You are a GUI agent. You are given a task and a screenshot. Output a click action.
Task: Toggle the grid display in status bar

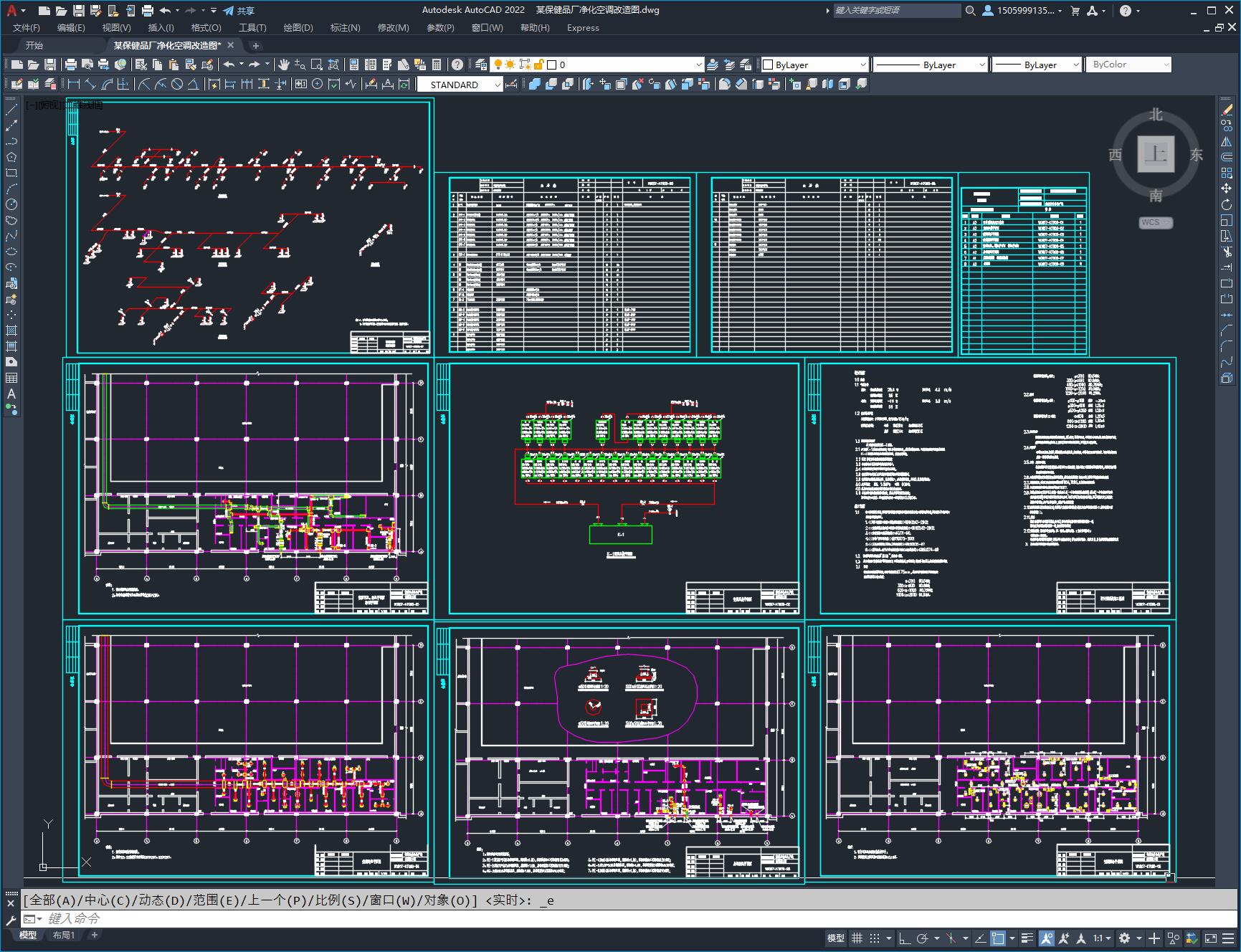coord(857,938)
